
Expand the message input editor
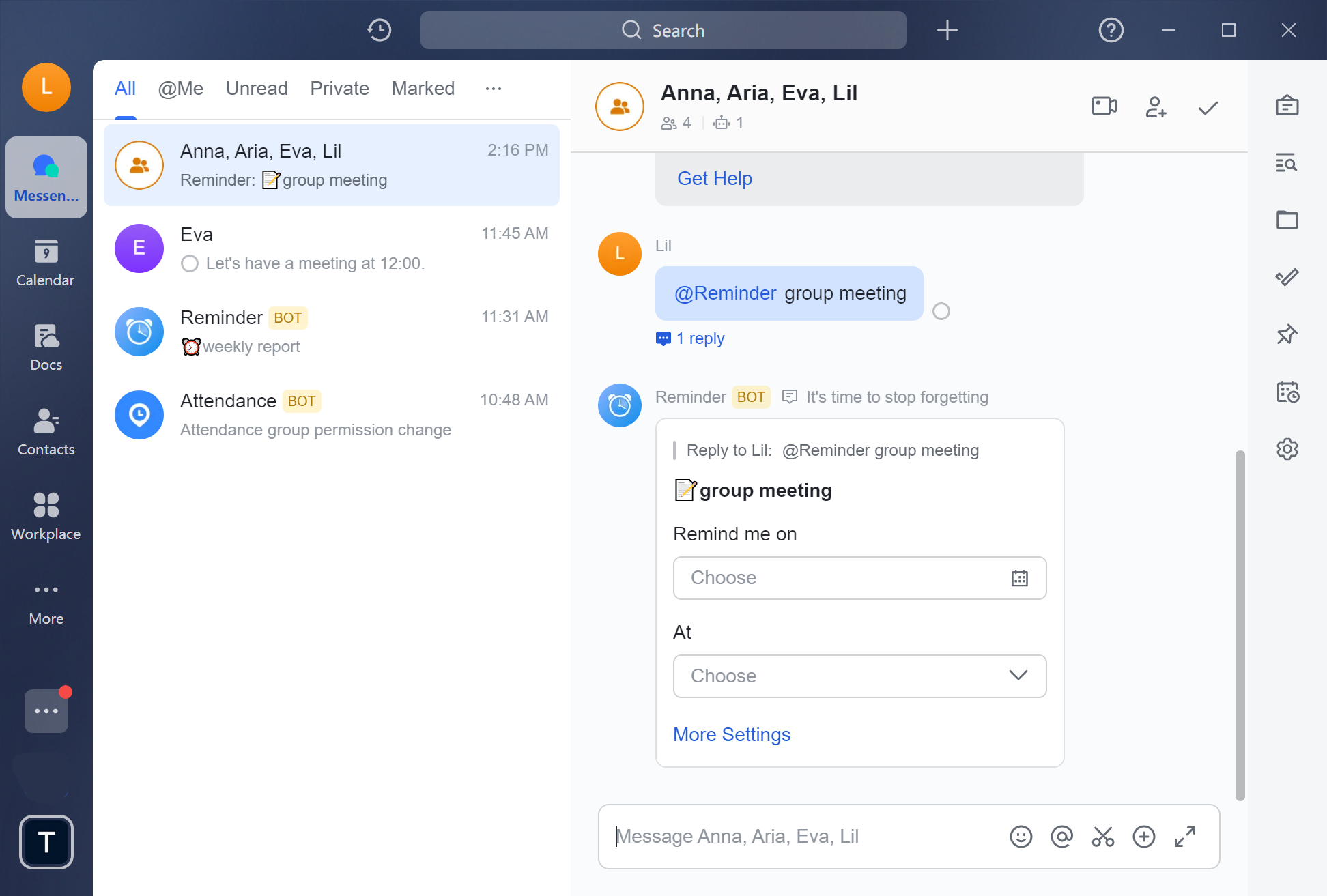click(x=1185, y=836)
